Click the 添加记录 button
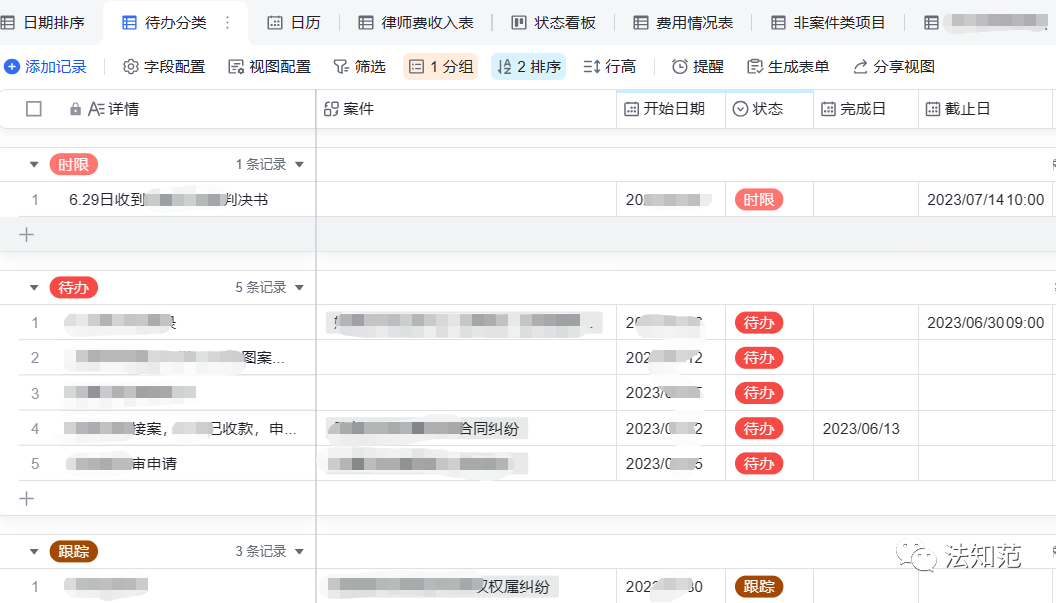The image size is (1056, 603). click(x=45, y=66)
